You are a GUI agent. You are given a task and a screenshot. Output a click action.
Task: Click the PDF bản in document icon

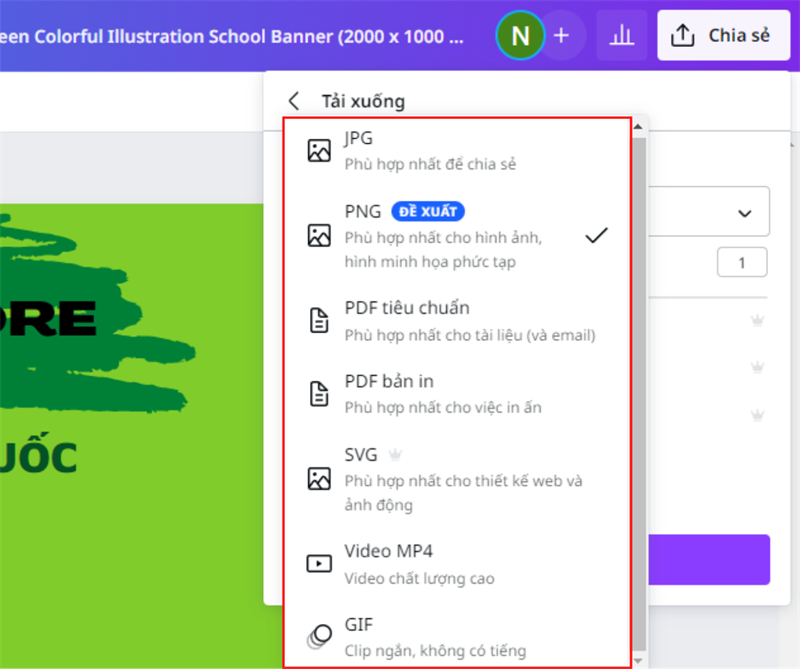pyautogui.click(x=319, y=394)
